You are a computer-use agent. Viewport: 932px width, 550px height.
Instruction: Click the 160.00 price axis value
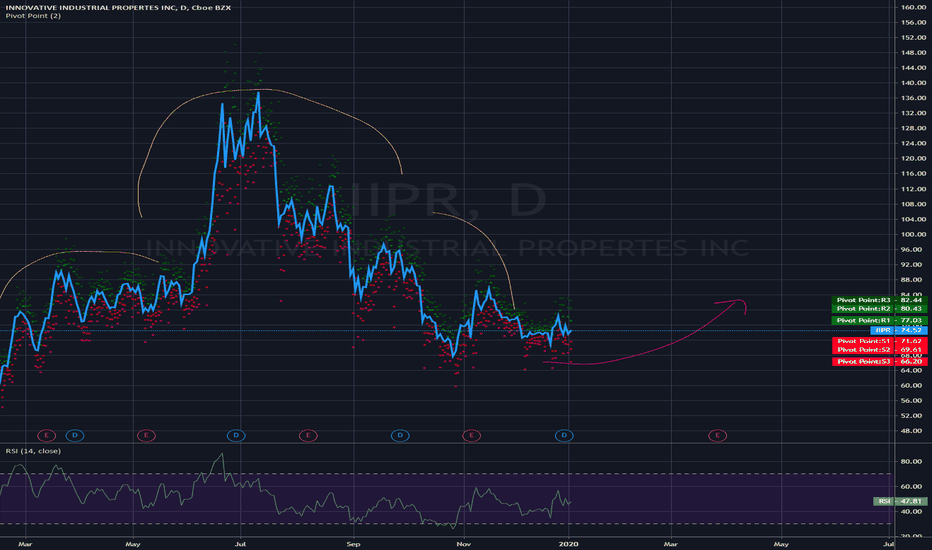pos(913,7)
